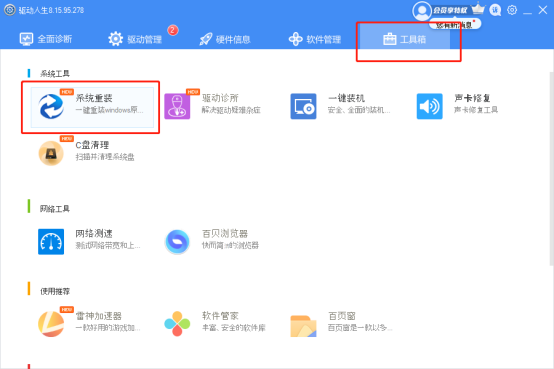Switch to the 全面诊断 tab
Screen dimensions: 554x369
coord(46,39)
